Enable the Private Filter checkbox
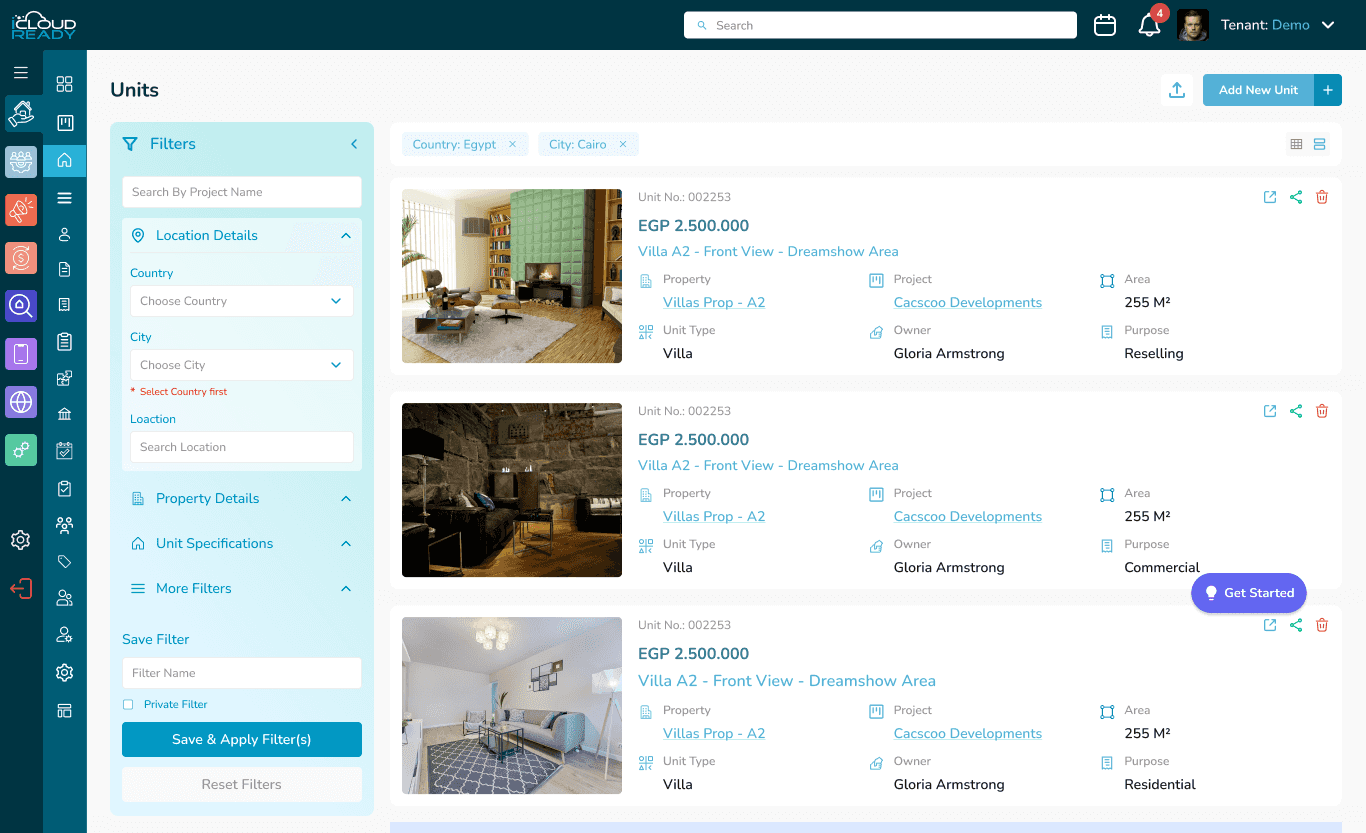The height and width of the screenshot is (833, 1366). pos(128,704)
